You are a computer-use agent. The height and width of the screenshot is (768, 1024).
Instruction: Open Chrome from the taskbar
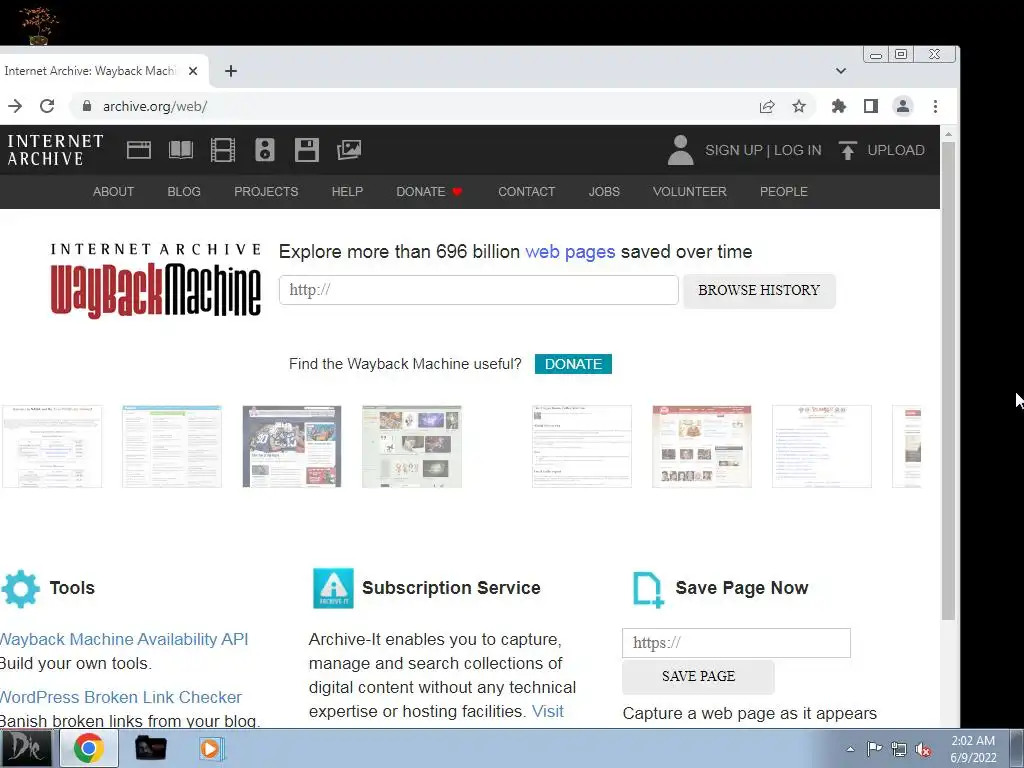[x=89, y=748]
